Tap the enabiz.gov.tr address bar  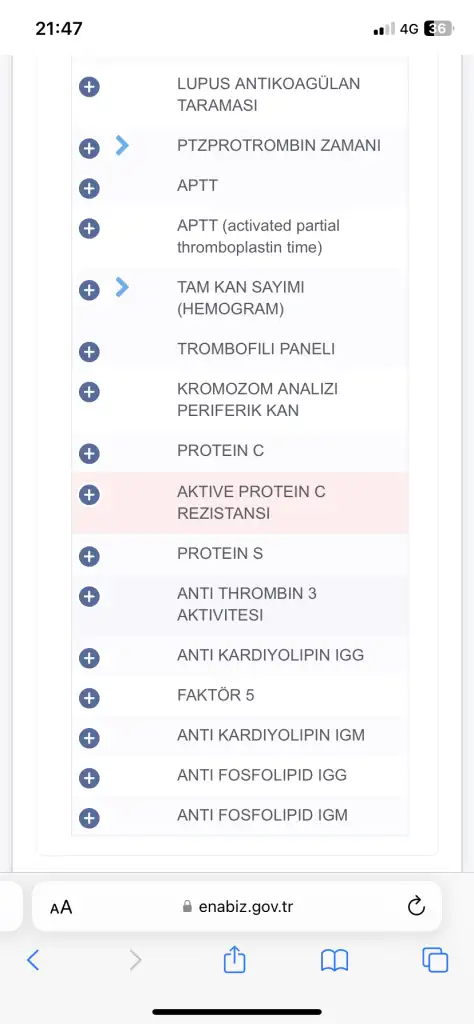[237, 906]
